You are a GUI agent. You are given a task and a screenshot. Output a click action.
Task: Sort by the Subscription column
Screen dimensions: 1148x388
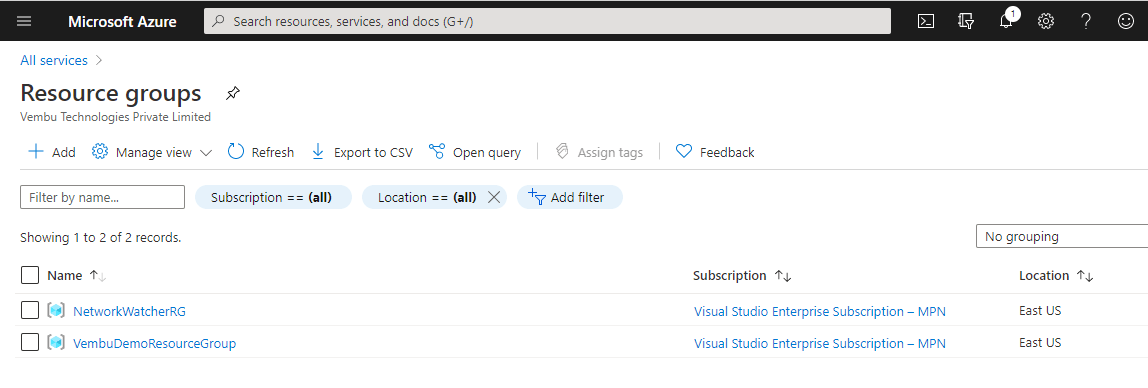(742, 276)
